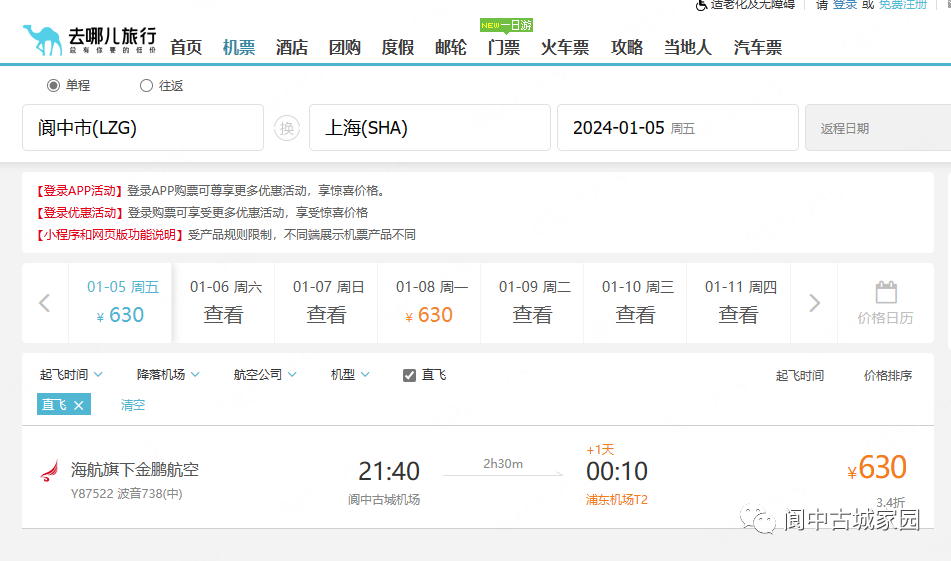Click the 浦东机场T2 arrival airport
This screenshot has width=951, height=561.
point(617,500)
